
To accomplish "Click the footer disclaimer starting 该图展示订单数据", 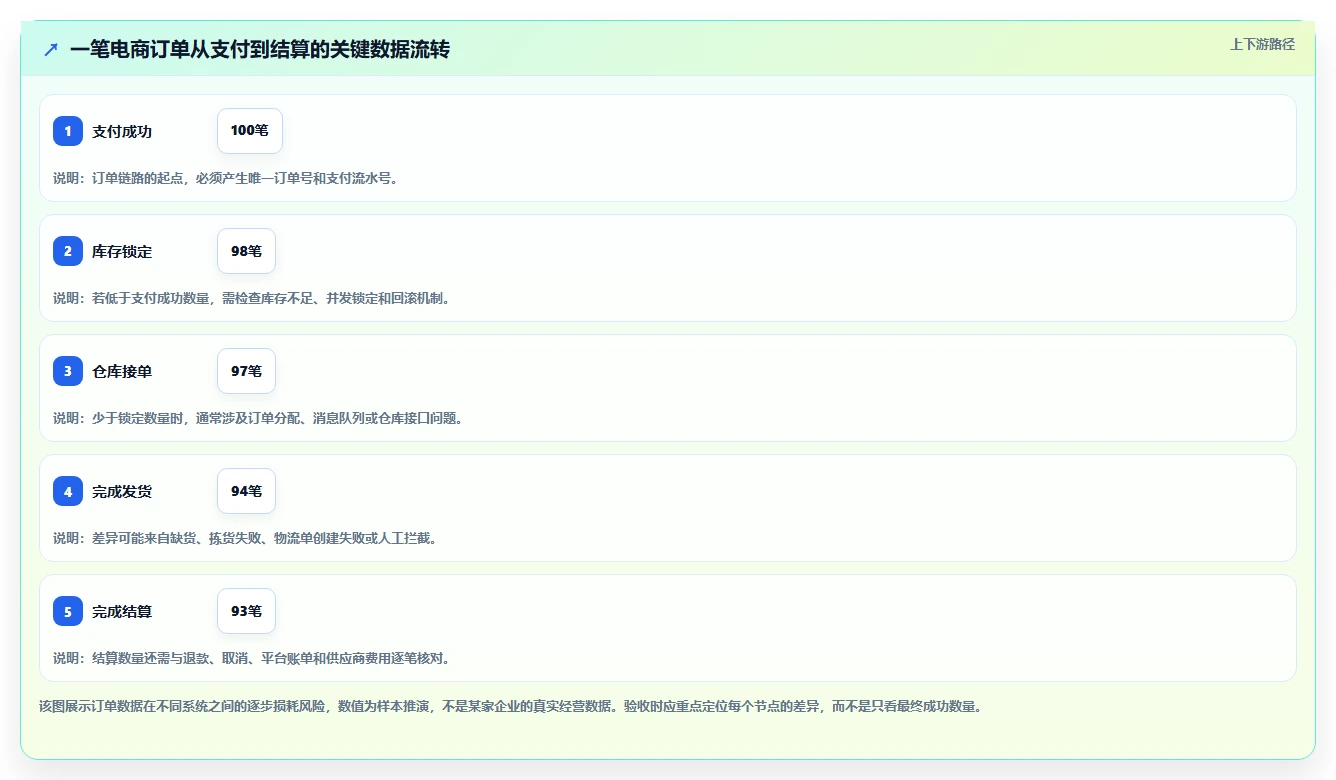I will pos(511,706).
